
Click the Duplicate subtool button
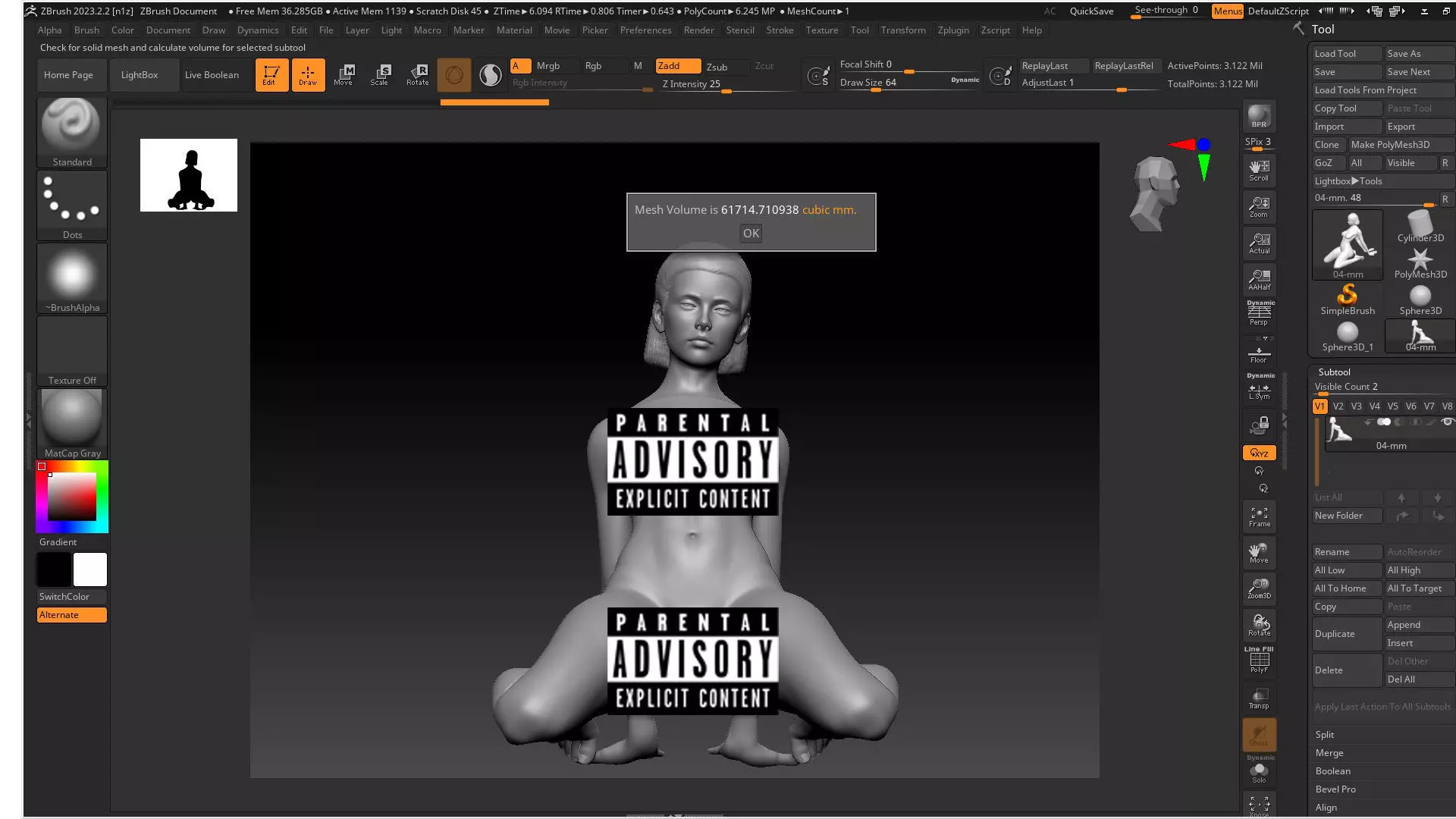point(1348,634)
